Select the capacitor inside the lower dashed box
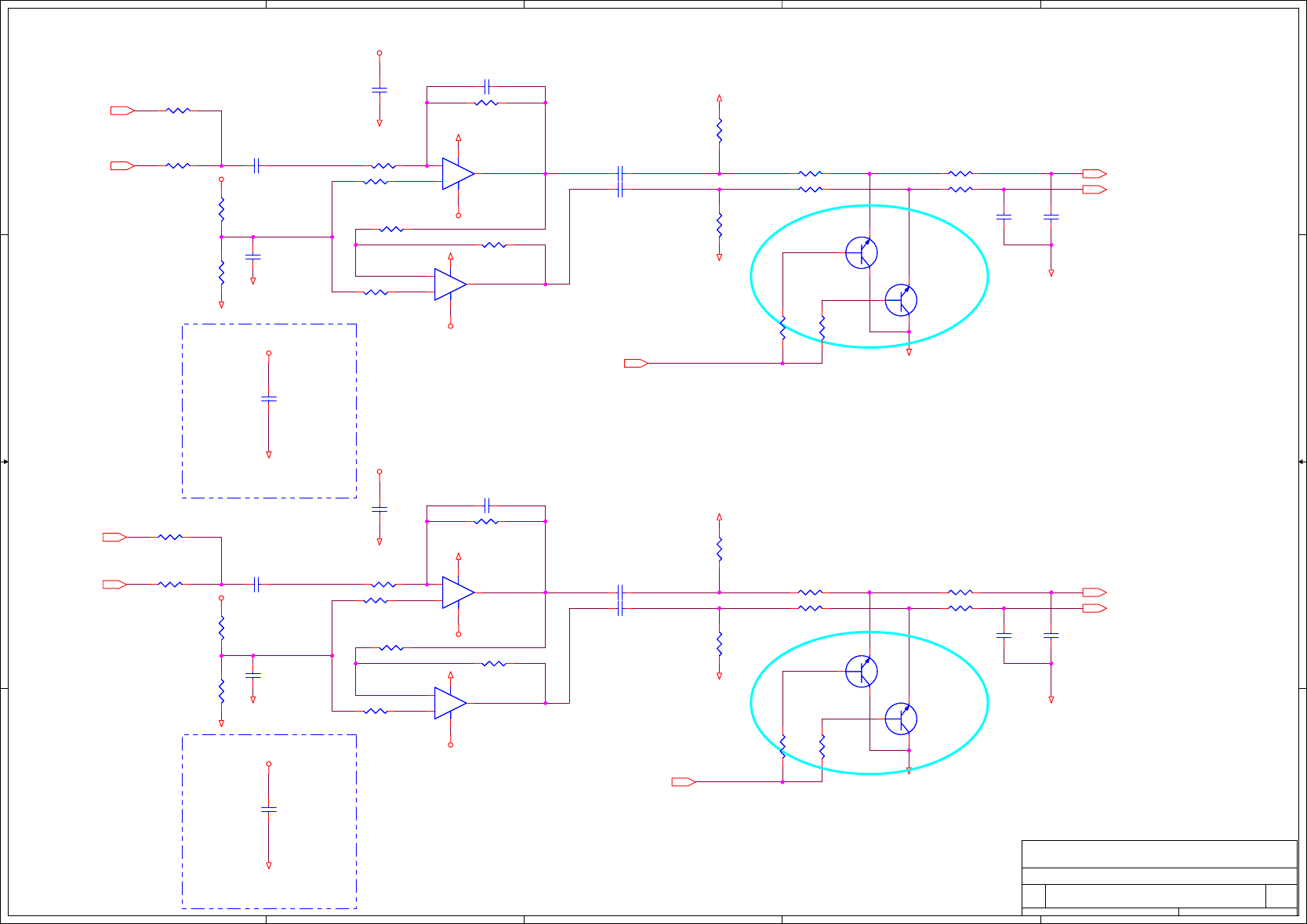The image size is (1307, 924). [268, 810]
